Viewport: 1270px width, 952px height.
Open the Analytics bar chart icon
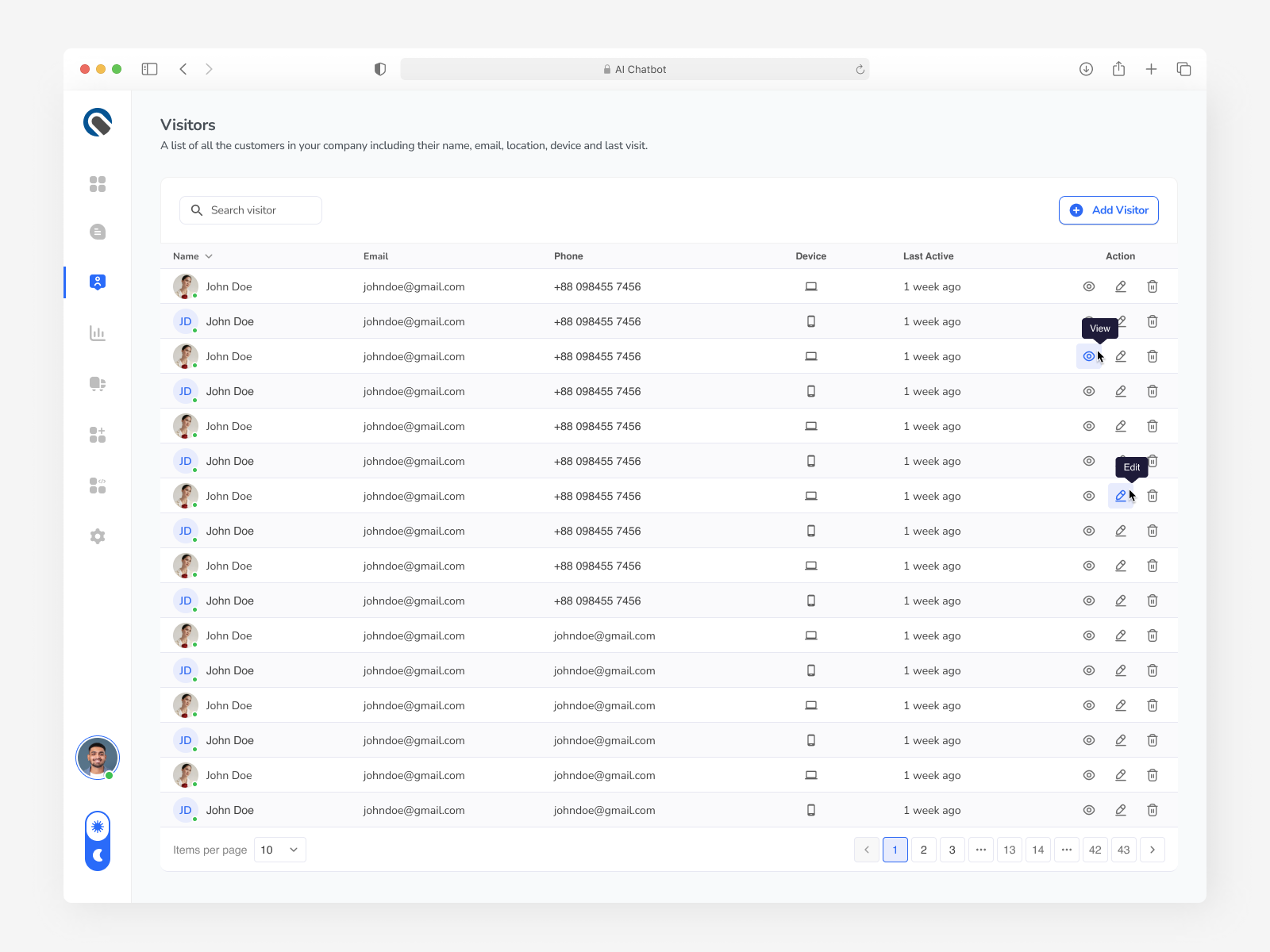pos(97,333)
